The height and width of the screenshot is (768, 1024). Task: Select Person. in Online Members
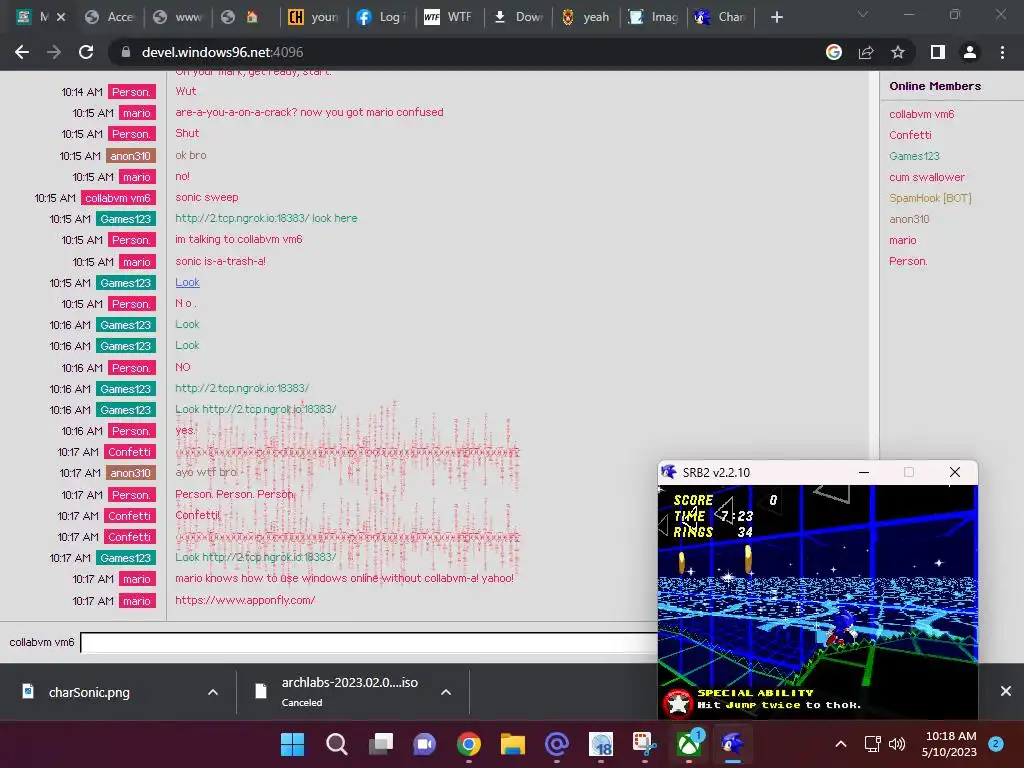(x=908, y=261)
